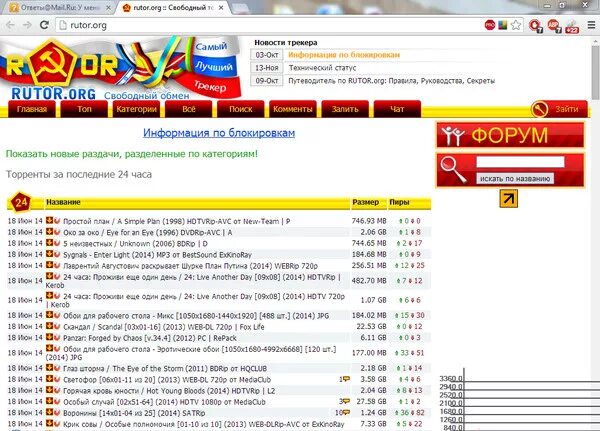
Task: Bookmark page with the star icon
Action: (516, 25)
